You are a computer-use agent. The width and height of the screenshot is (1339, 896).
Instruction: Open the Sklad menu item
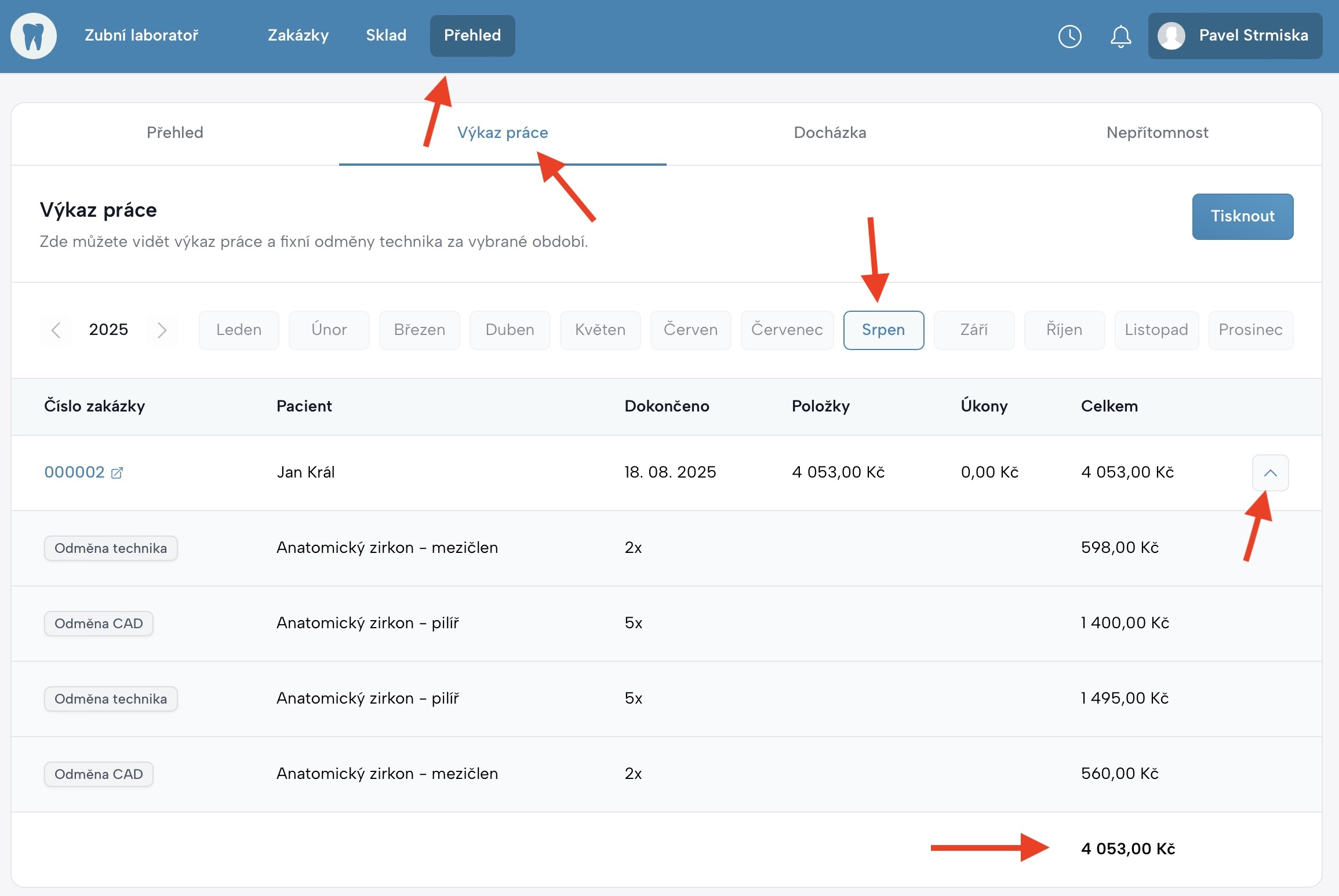[x=386, y=35]
